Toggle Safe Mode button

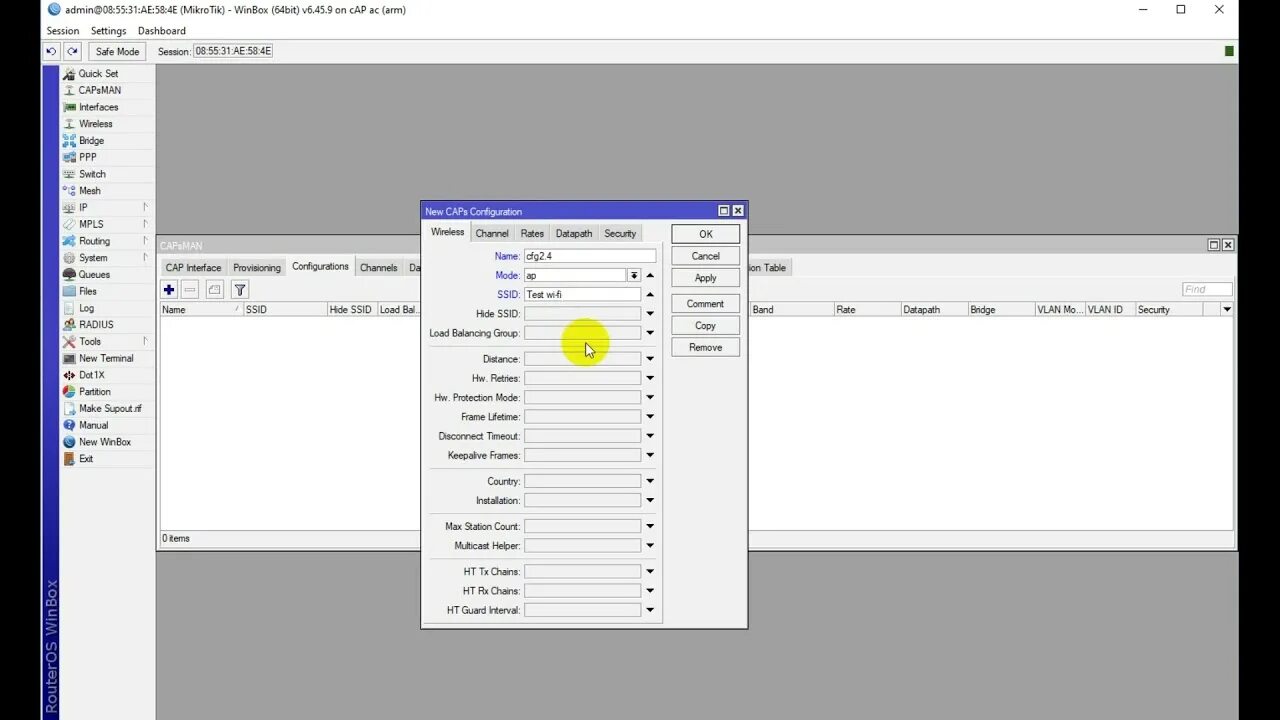click(x=117, y=51)
